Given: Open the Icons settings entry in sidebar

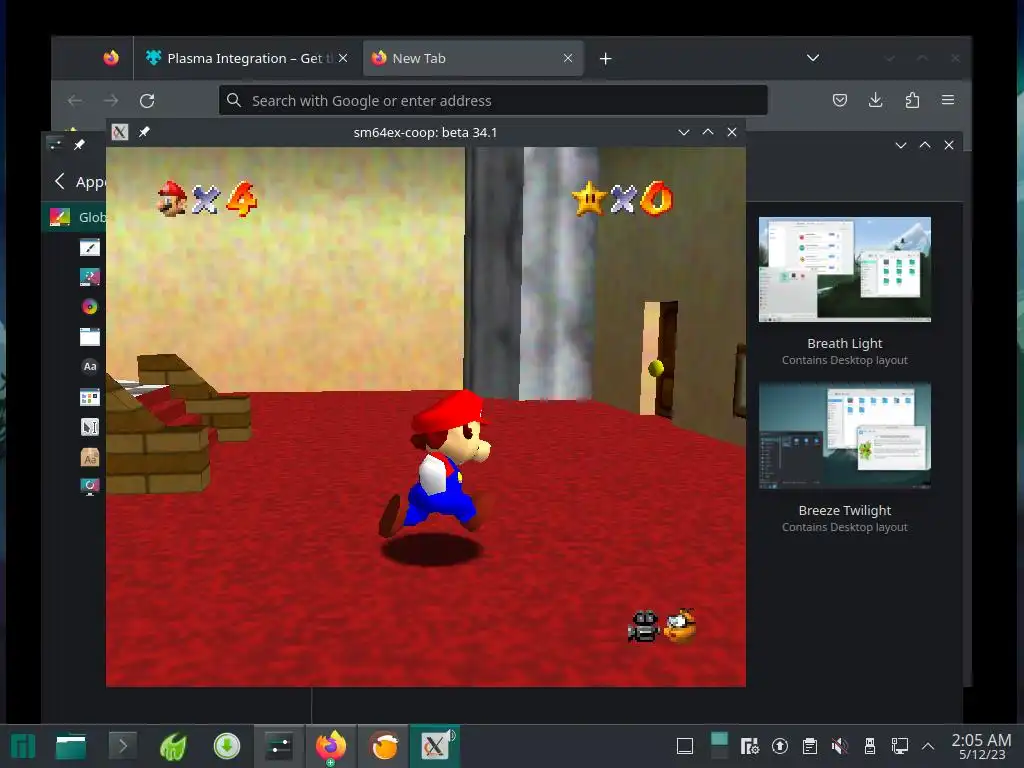Looking at the screenshot, I should click(89, 397).
